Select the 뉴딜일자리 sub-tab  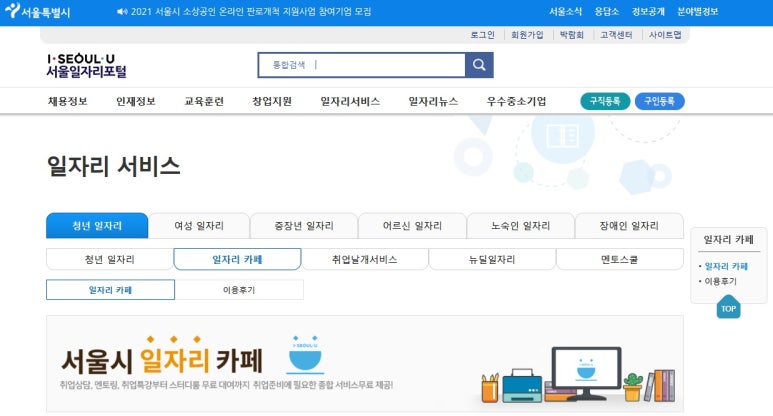(x=492, y=259)
